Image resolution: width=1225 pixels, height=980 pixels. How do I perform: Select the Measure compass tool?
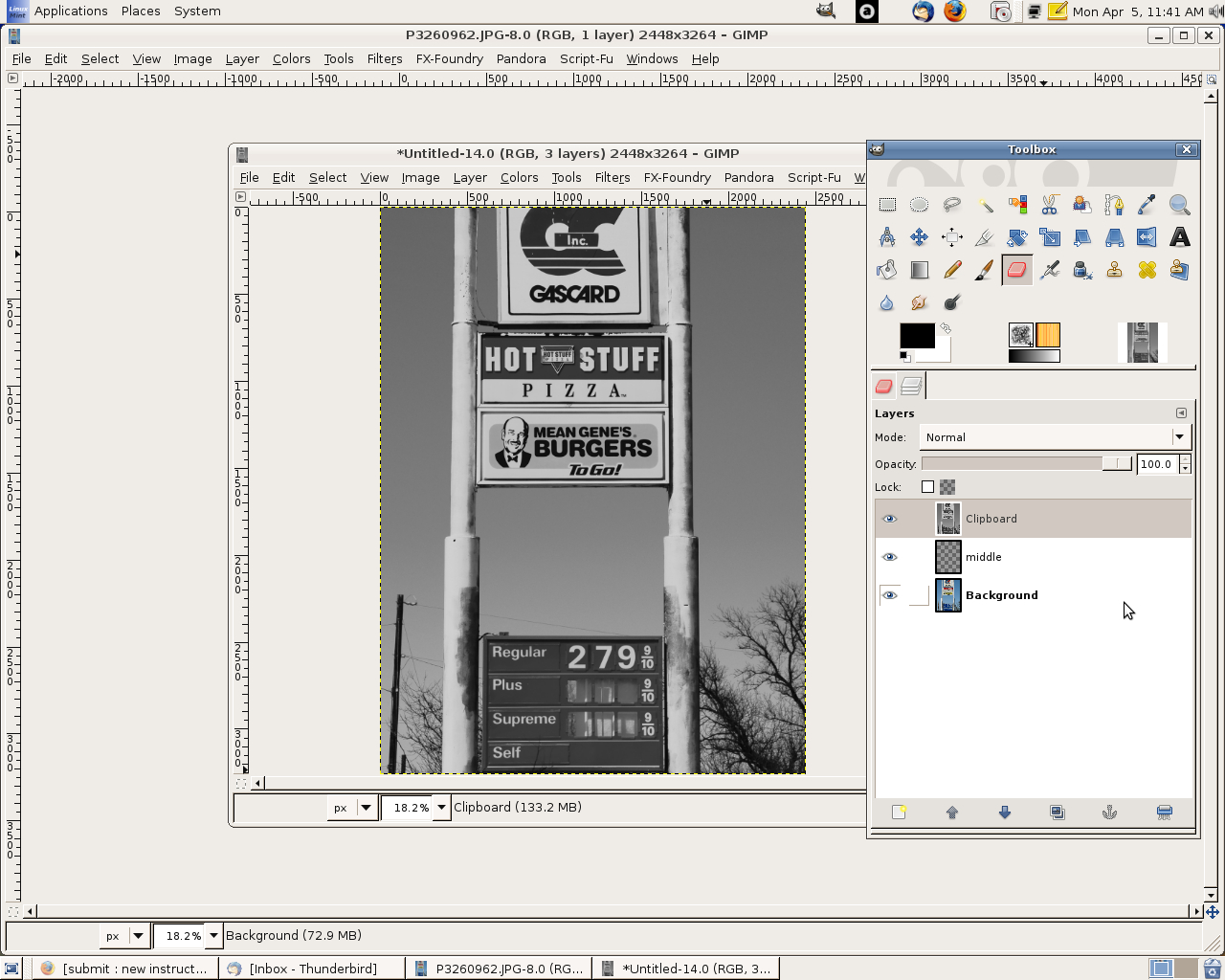[x=887, y=237]
